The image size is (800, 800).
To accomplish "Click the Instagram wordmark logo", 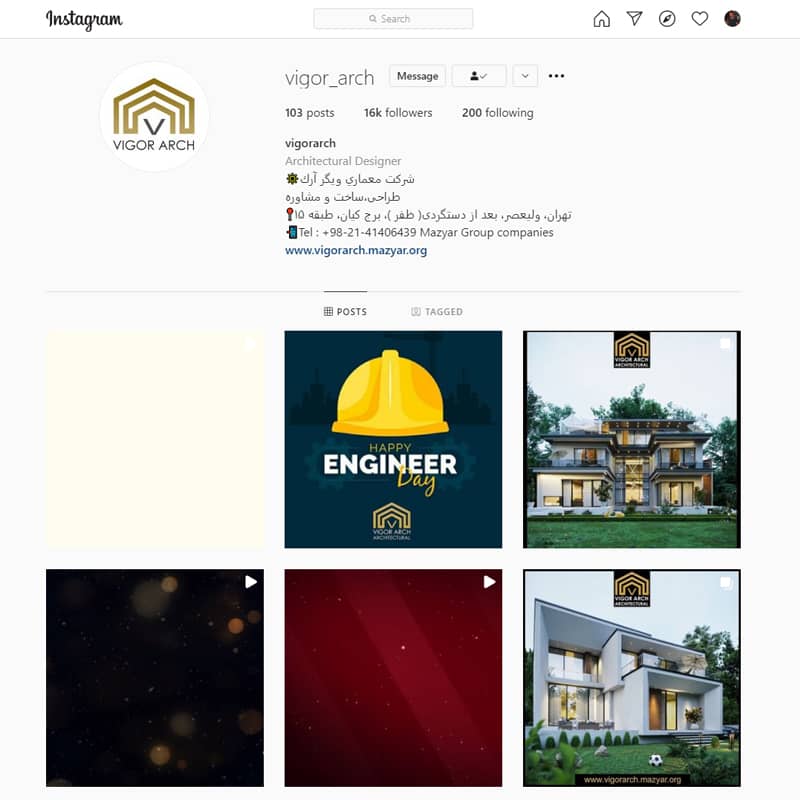I will (x=84, y=20).
